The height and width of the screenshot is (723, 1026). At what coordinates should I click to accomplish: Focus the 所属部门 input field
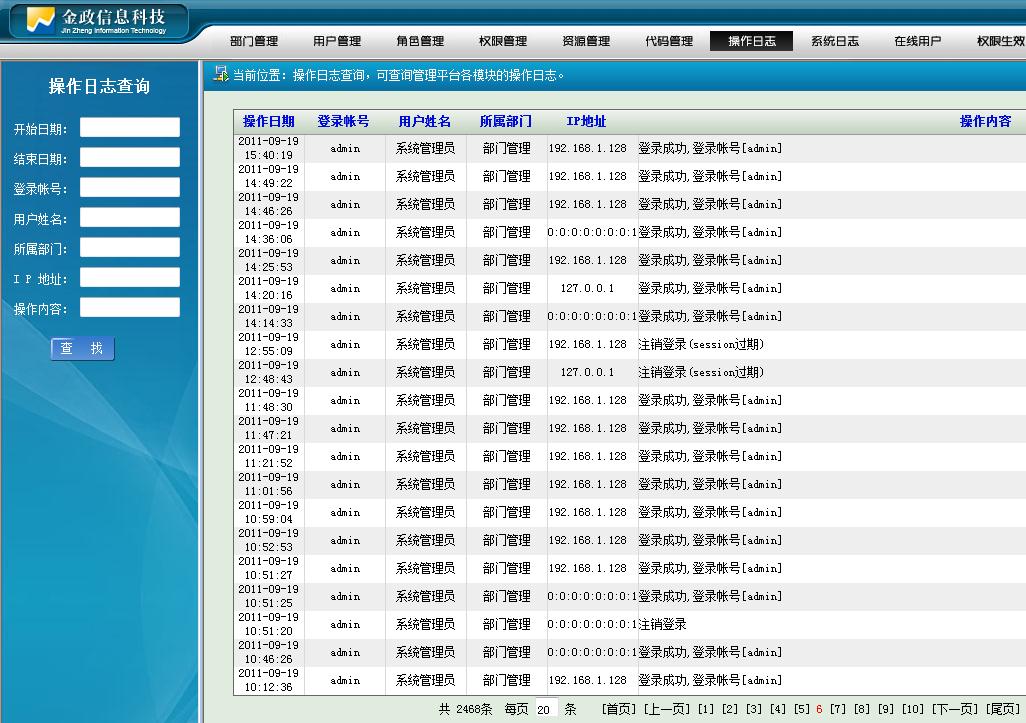pos(130,248)
